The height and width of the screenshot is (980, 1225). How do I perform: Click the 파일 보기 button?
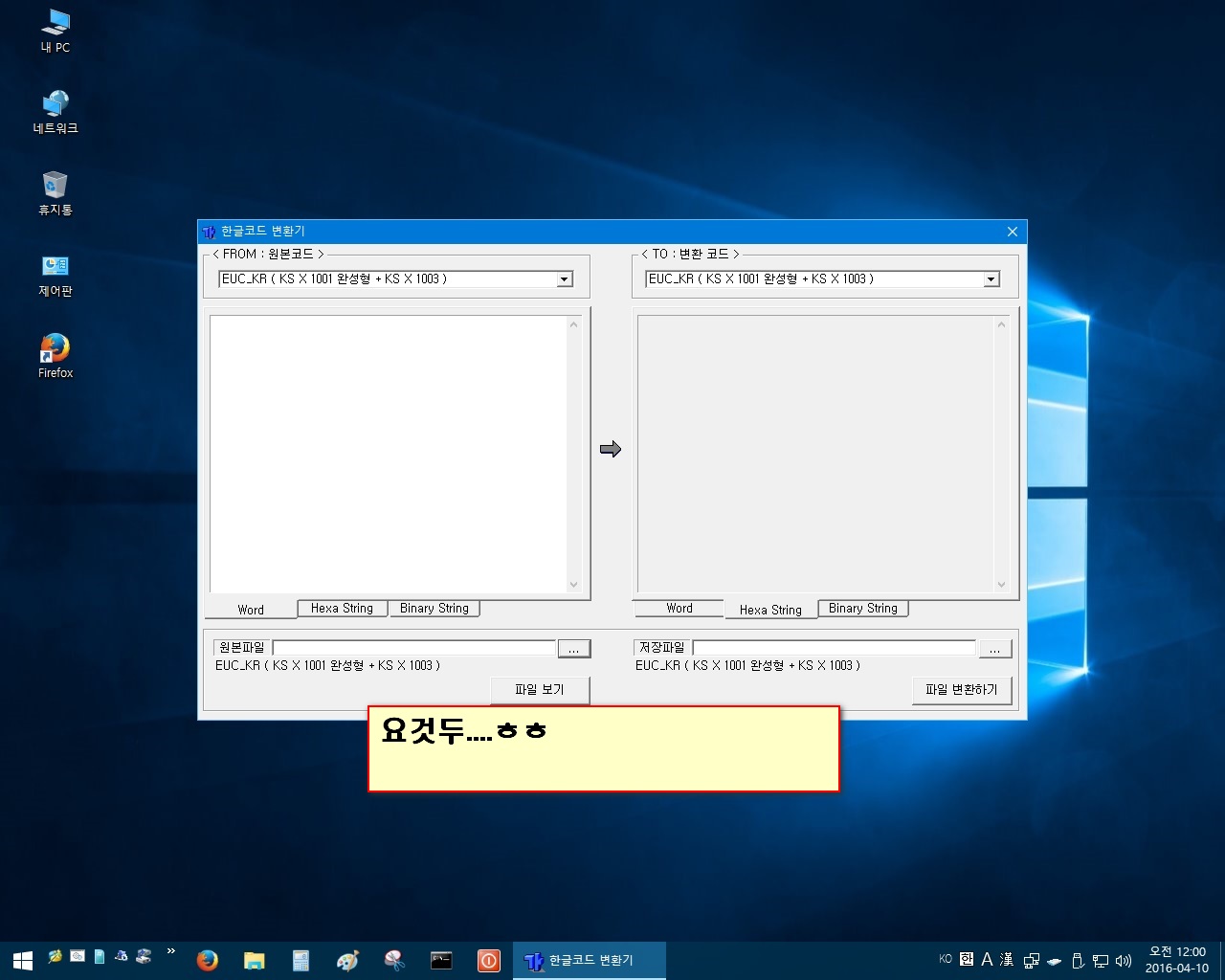pyautogui.click(x=540, y=689)
